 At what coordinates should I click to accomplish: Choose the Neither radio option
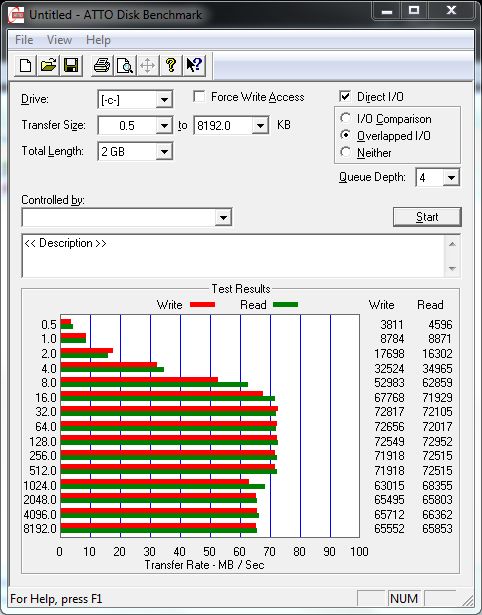click(x=346, y=152)
